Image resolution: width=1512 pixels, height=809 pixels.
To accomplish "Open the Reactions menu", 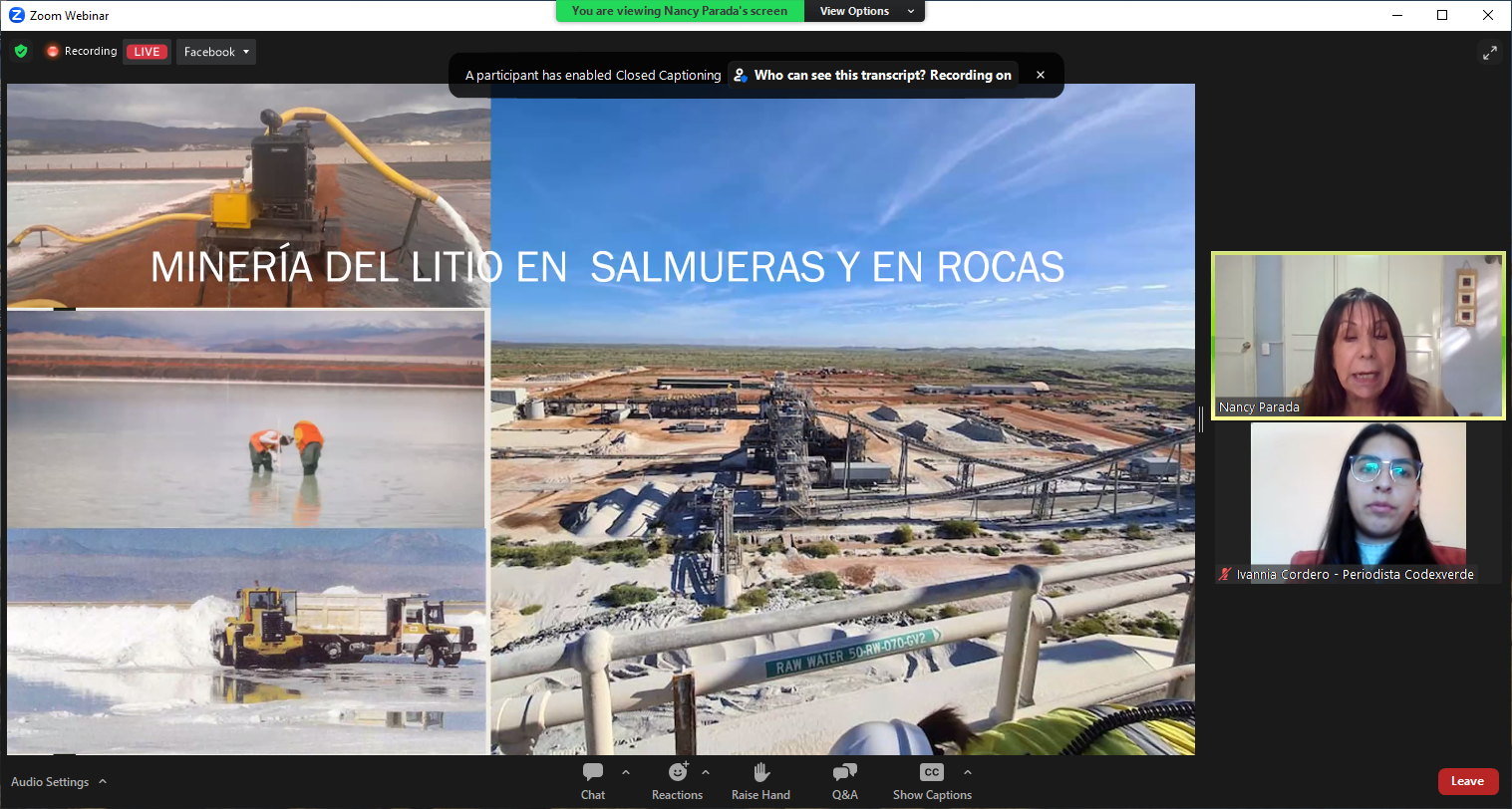I will pyautogui.click(x=677, y=780).
